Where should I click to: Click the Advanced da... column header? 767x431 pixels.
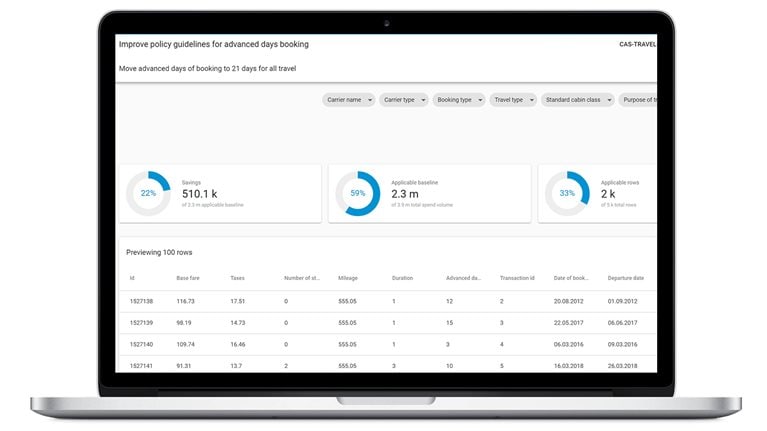463,278
